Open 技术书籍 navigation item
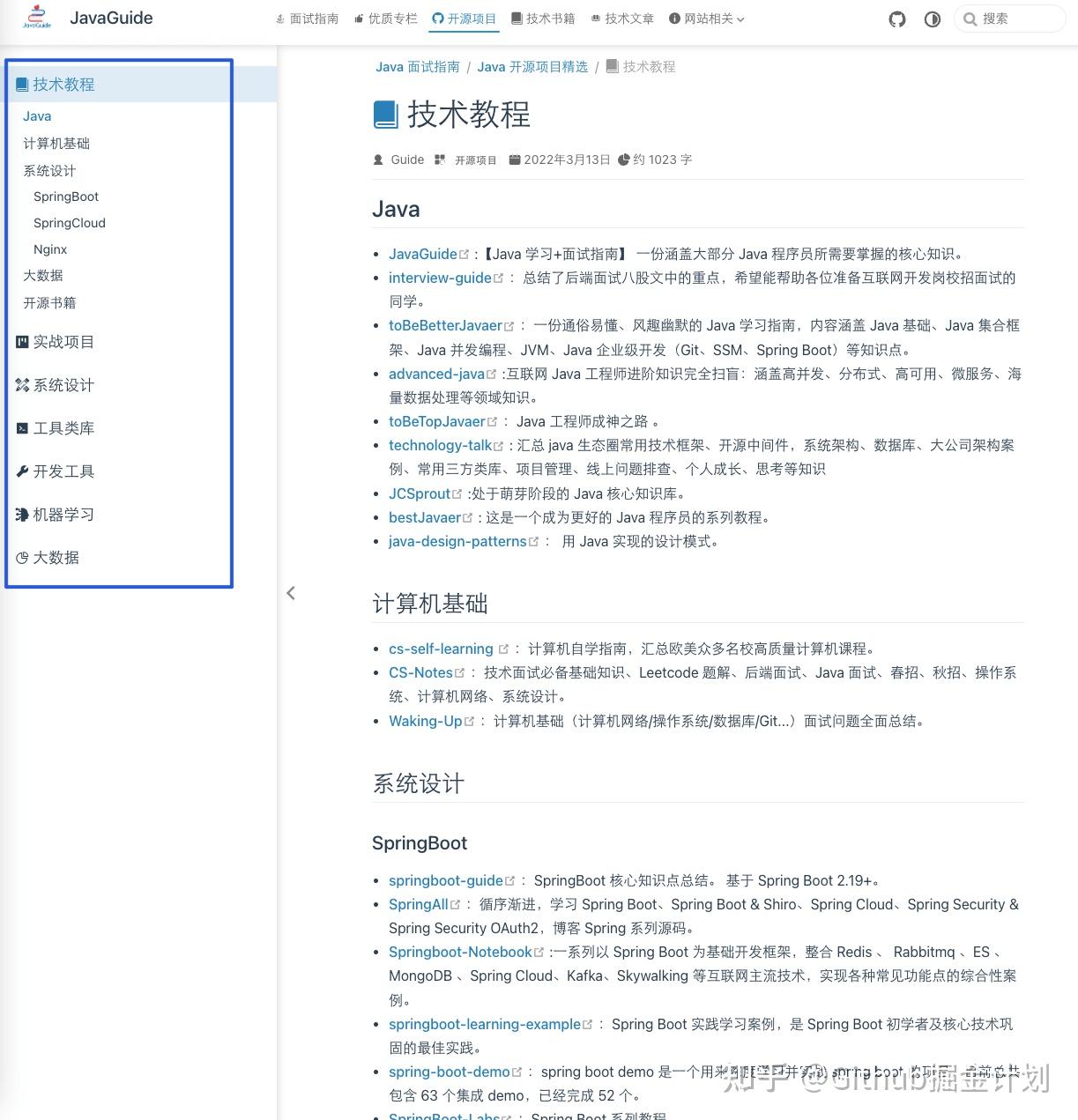This screenshot has width=1078, height=1120. click(x=543, y=19)
